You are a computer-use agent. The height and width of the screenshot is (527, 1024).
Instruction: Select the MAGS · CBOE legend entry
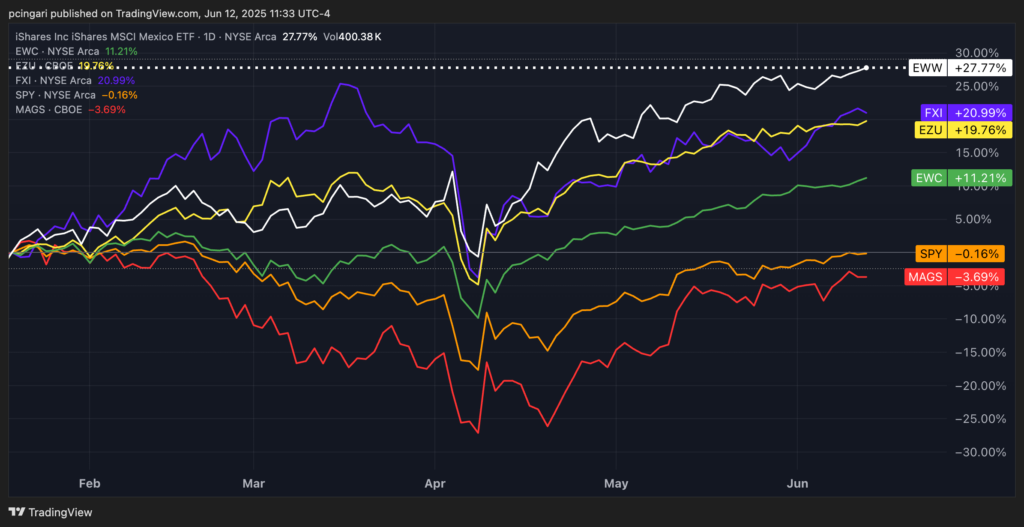[71, 110]
